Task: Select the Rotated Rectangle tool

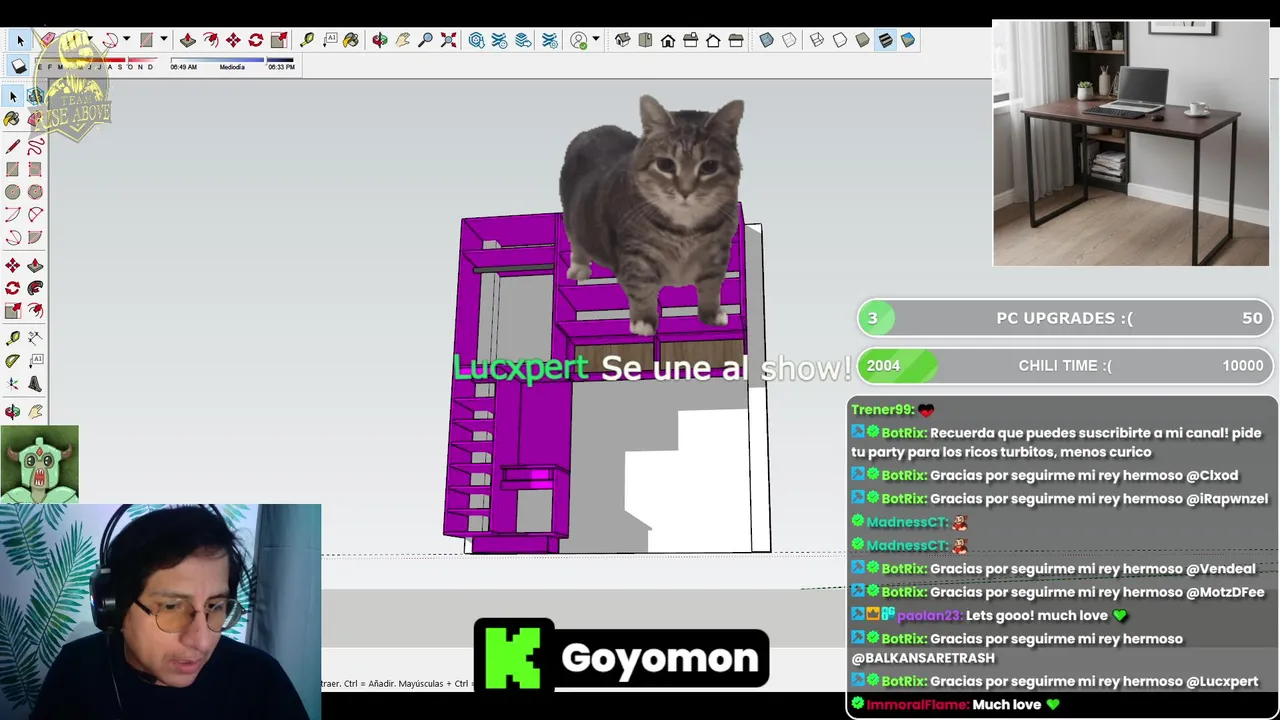Action: coord(35,169)
